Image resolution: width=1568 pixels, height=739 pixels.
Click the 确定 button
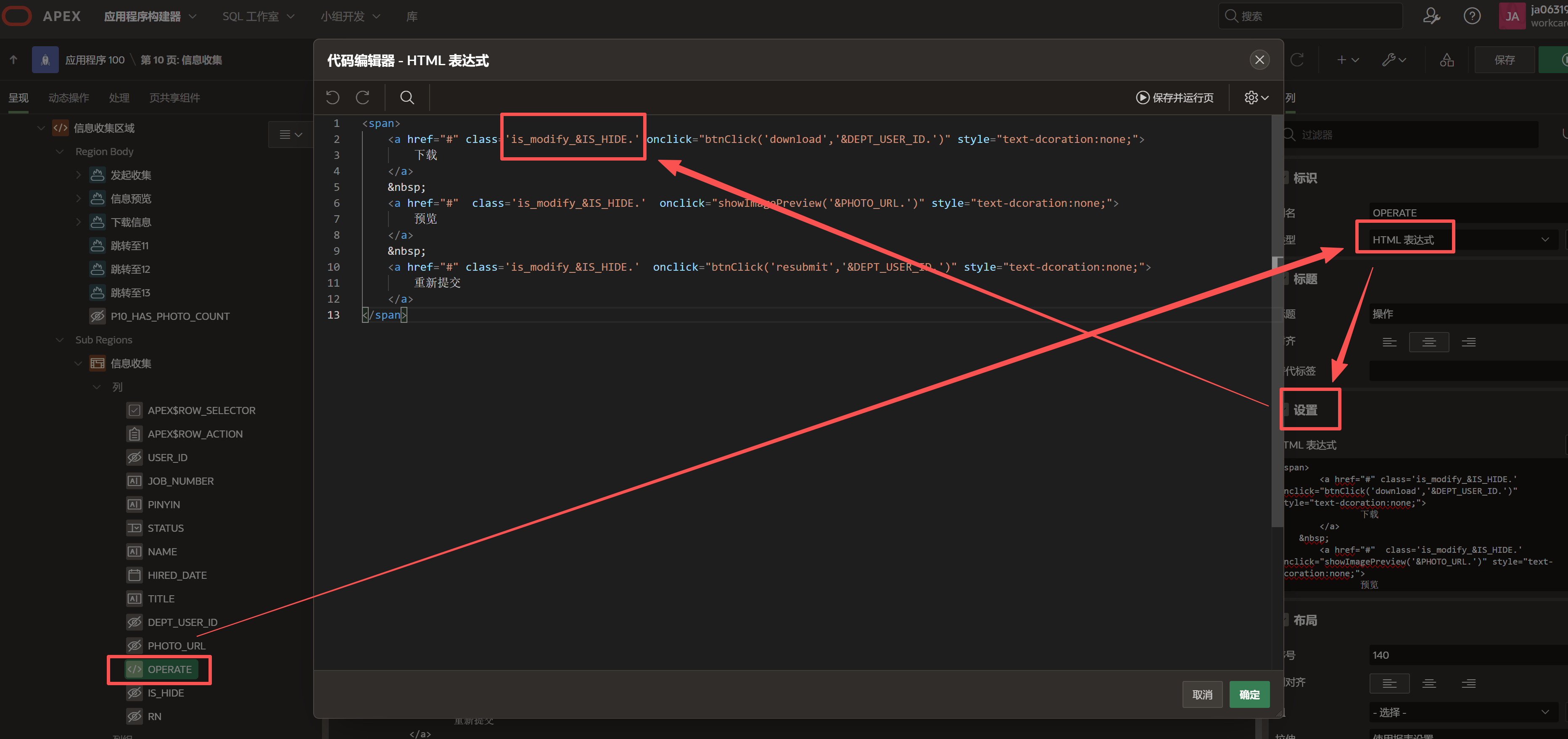tap(1249, 694)
